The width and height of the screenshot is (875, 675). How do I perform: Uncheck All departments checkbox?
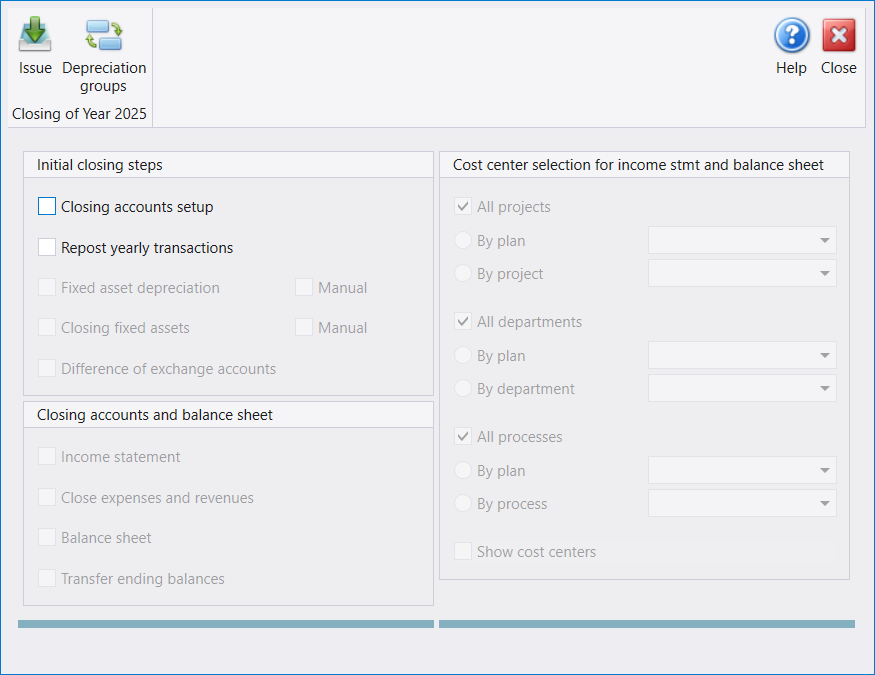(463, 321)
